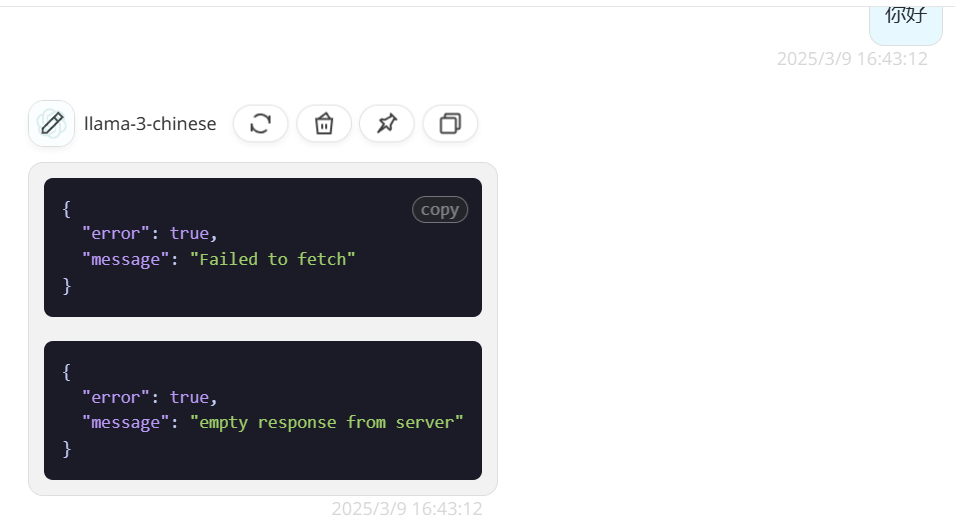The image size is (955, 520).
Task: Click the pencil edit avatar icon
Action: click(51, 123)
